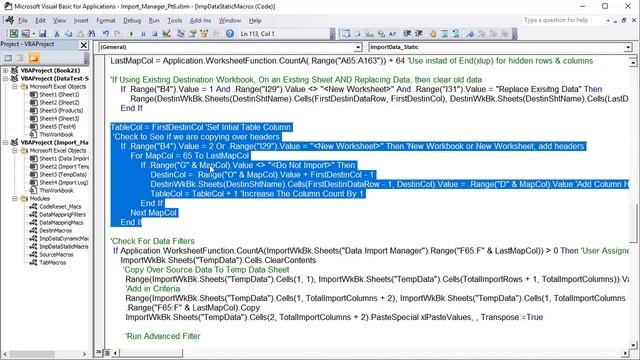Switch to Full Module View button
This screenshot has width=640, height=360.
pyautogui.click(x=107, y=352)
